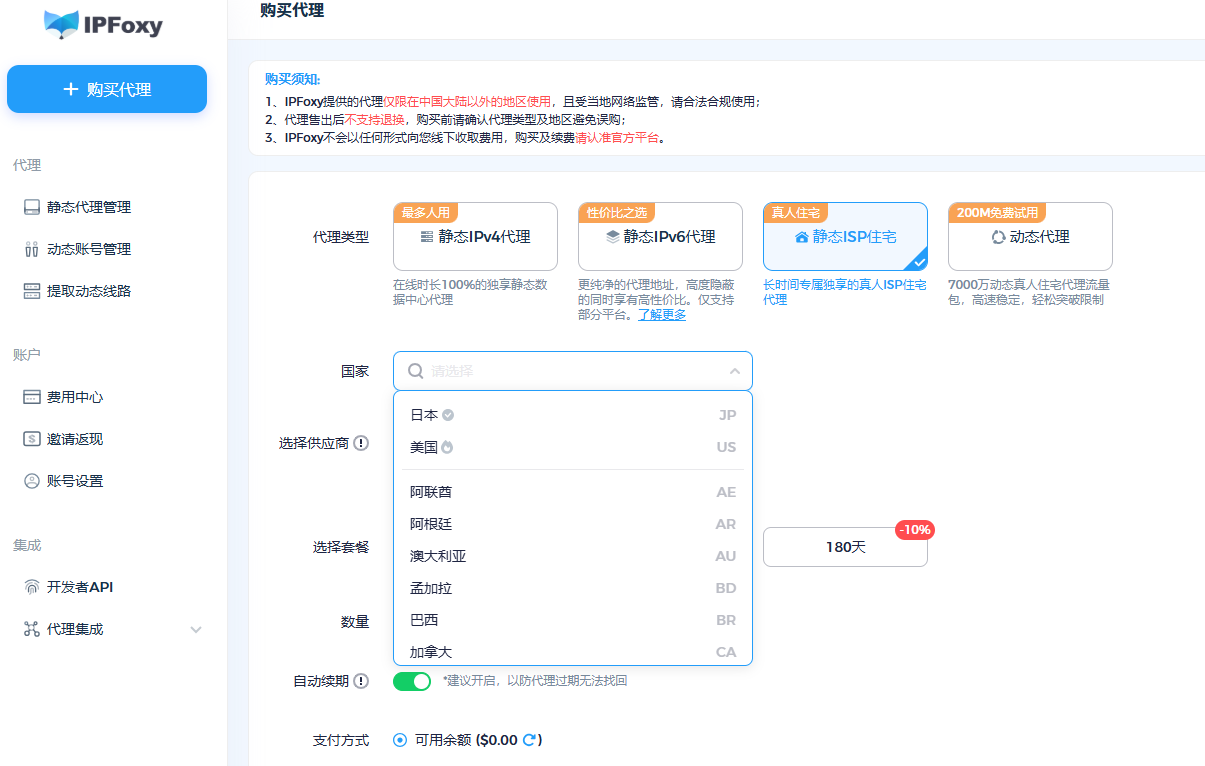Click the 静态IPv4代理 server icon

(427, 237)
